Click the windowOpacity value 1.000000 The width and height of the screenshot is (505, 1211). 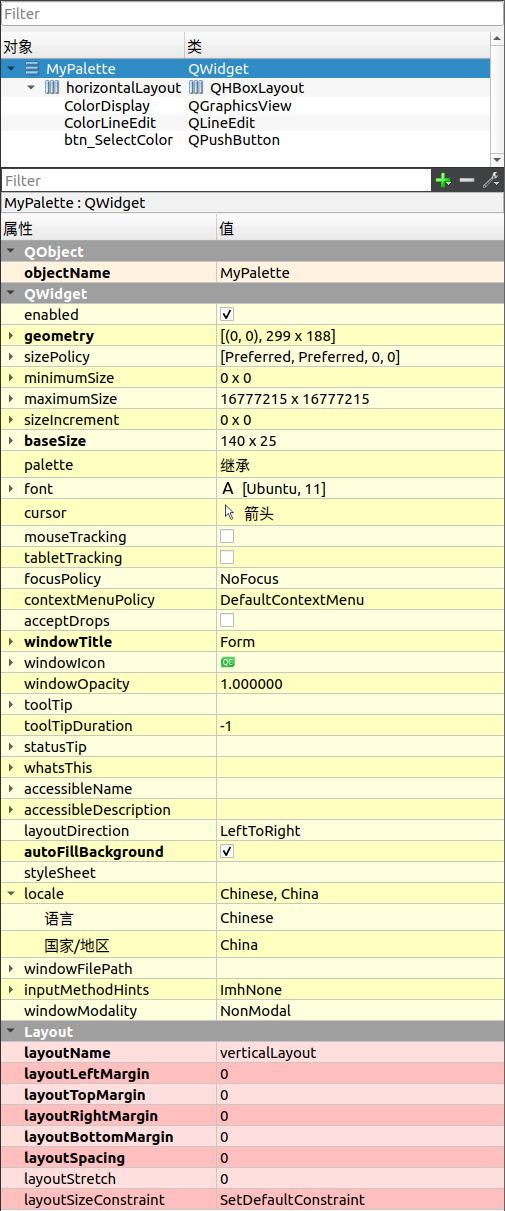click(x=251, y=684)
